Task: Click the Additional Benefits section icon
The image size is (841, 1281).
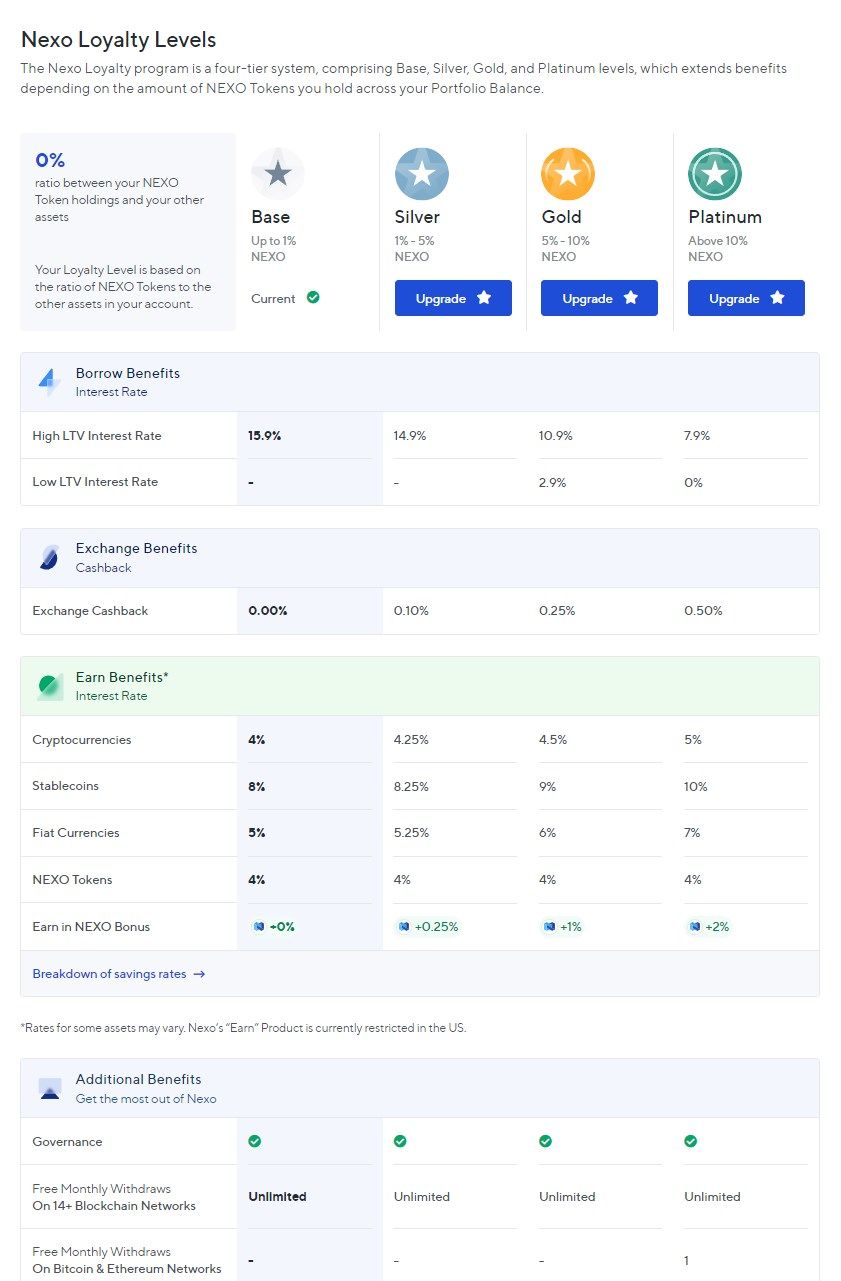Action: (49, 1088)
